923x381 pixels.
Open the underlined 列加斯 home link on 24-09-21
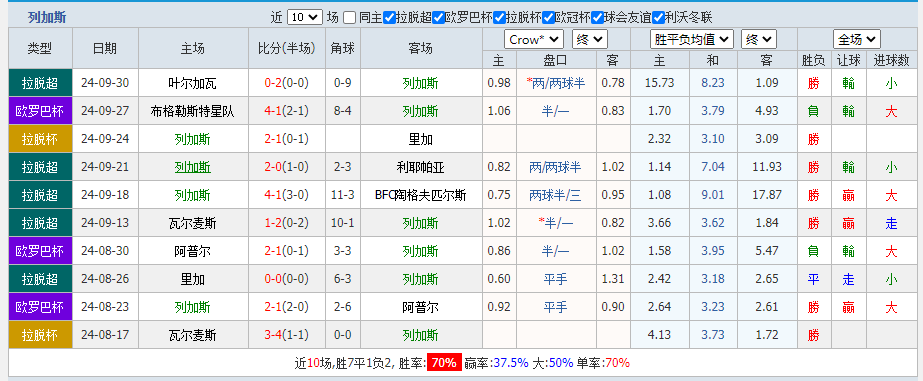tap(192, 167)
